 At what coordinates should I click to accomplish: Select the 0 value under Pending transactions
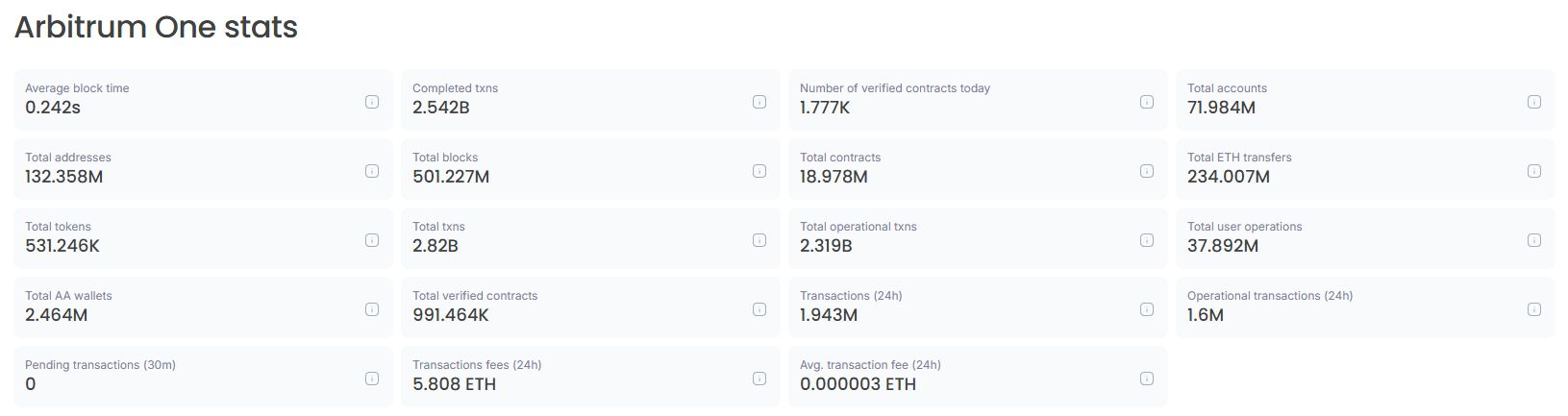click(x=31, y=384)
